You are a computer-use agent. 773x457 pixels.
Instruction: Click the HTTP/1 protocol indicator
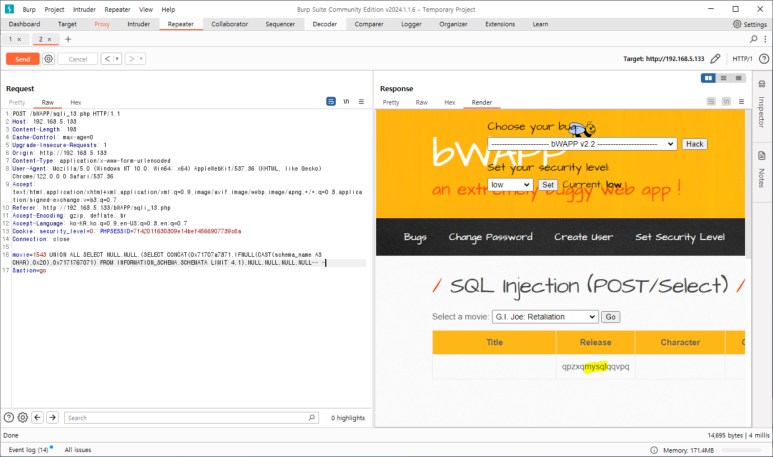742,59
